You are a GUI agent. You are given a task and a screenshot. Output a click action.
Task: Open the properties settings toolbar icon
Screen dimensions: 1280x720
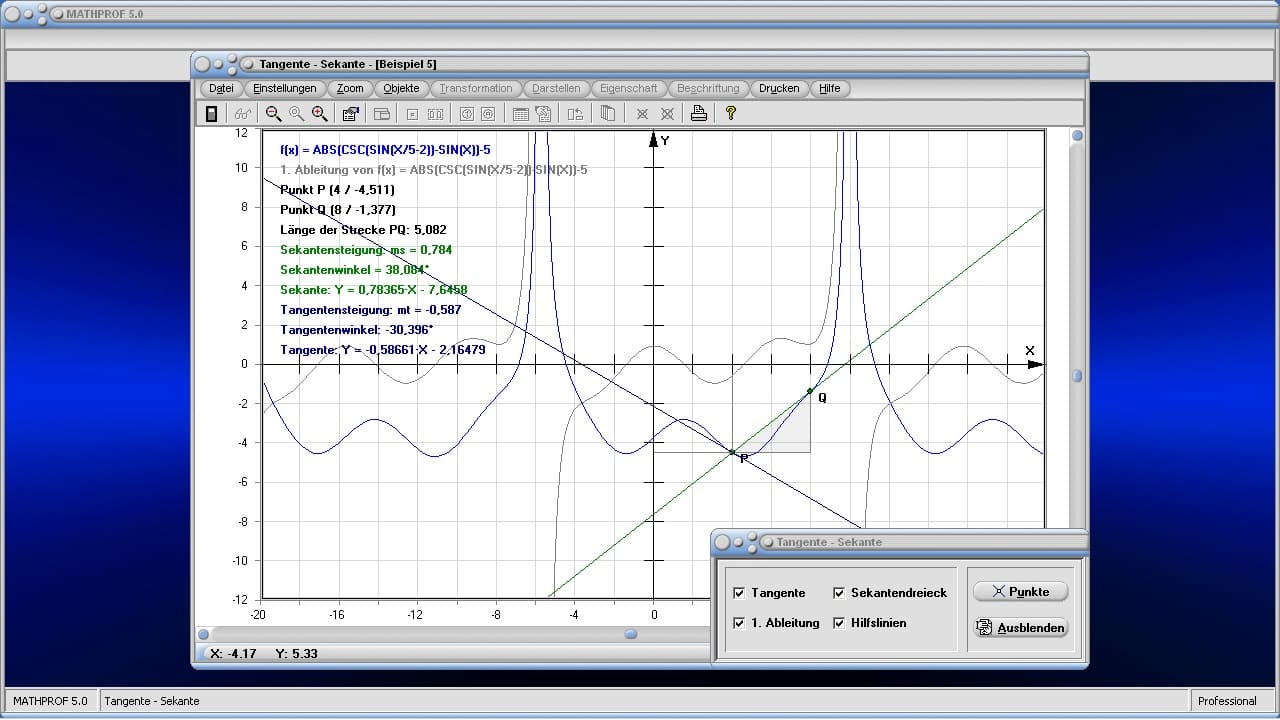351,114
